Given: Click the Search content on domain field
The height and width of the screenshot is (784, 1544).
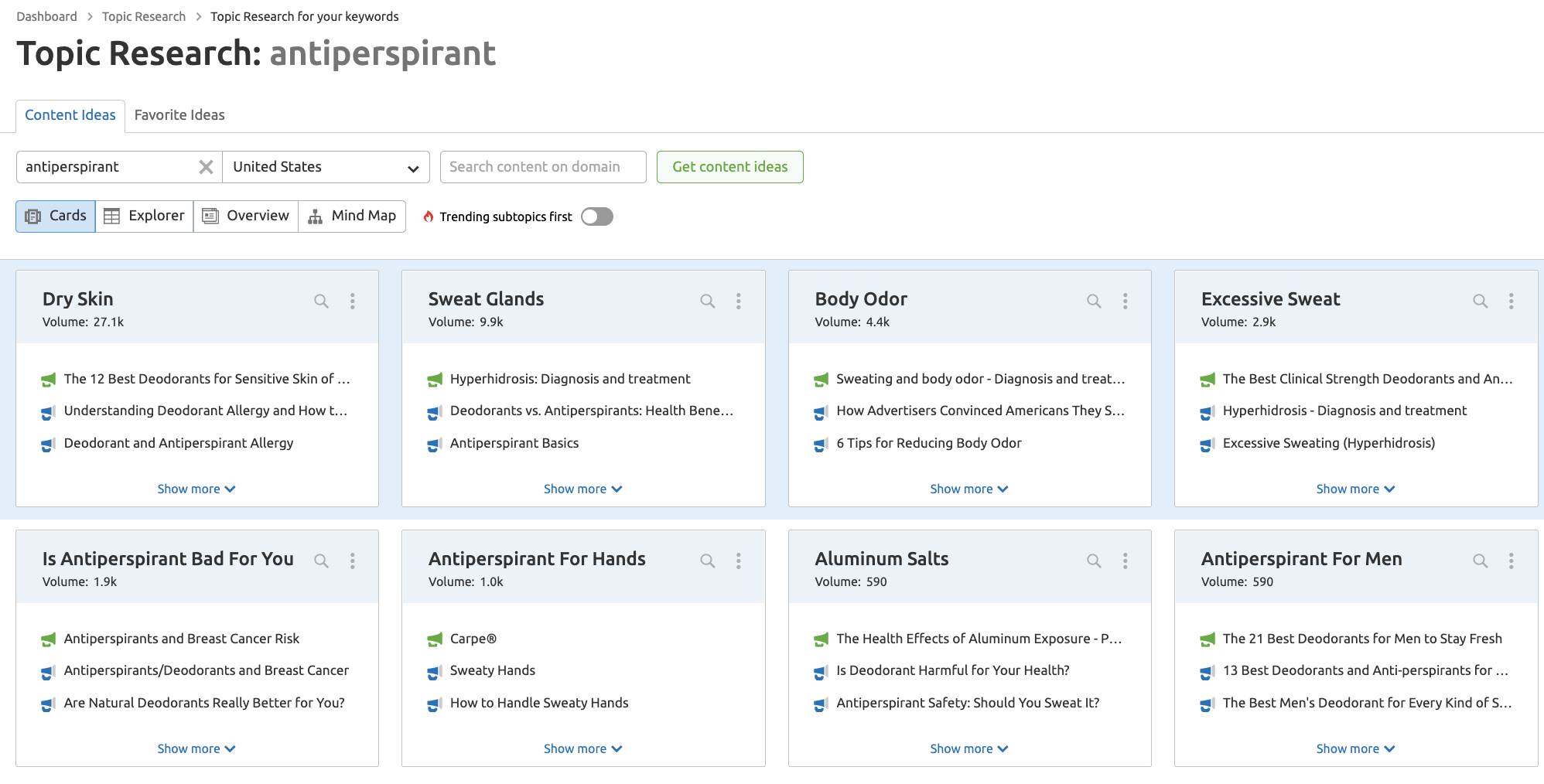Looking at the screenshot, I should tap(542, 166).
